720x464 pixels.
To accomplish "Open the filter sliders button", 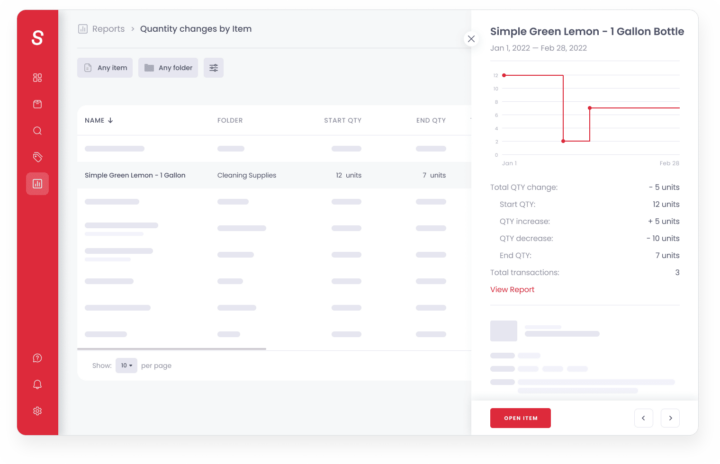I will [x=213, y=68].
